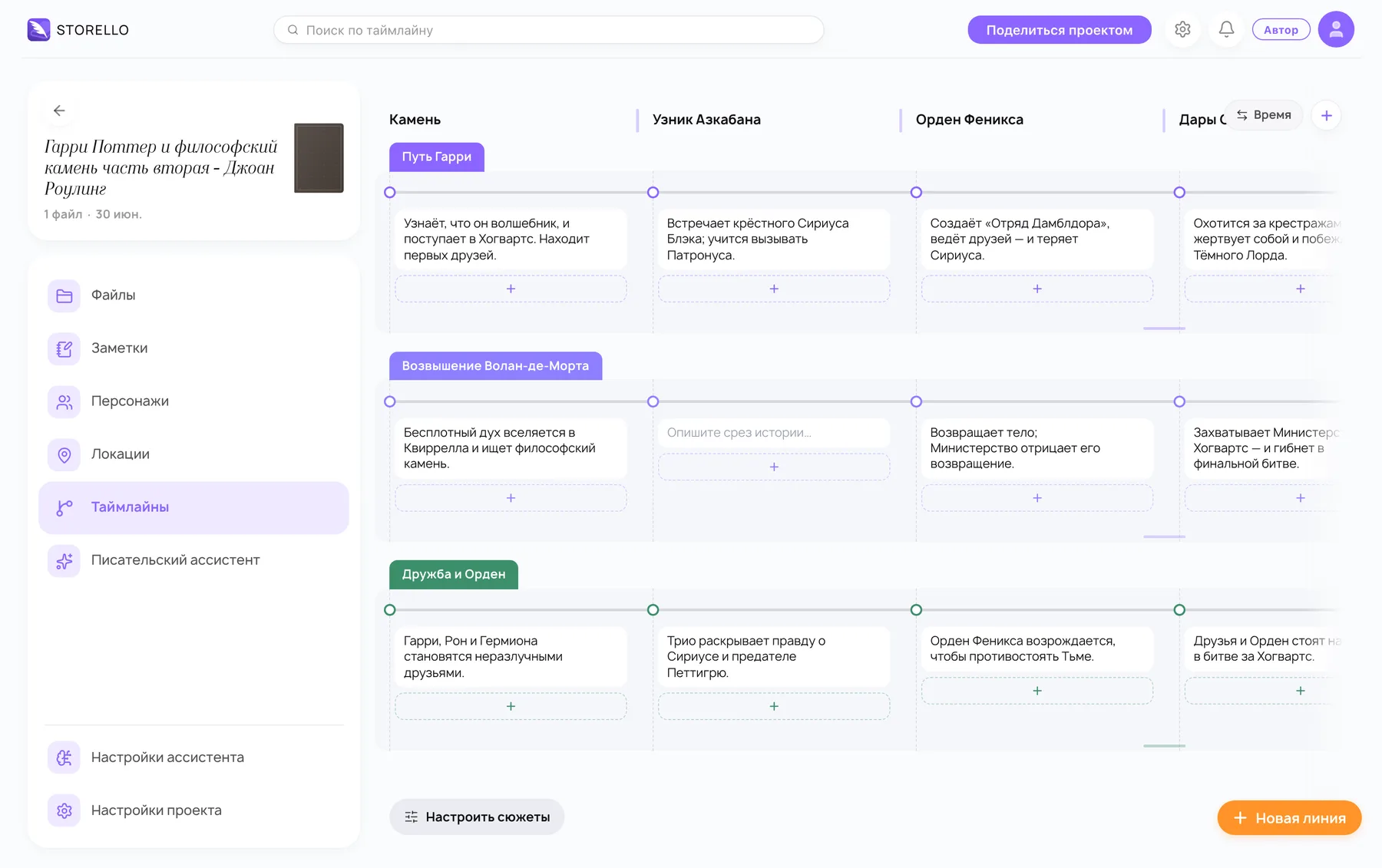The width and height of the screenshot is (1382, 868).
Task: Open Заметки section
Action: (193, 348)
